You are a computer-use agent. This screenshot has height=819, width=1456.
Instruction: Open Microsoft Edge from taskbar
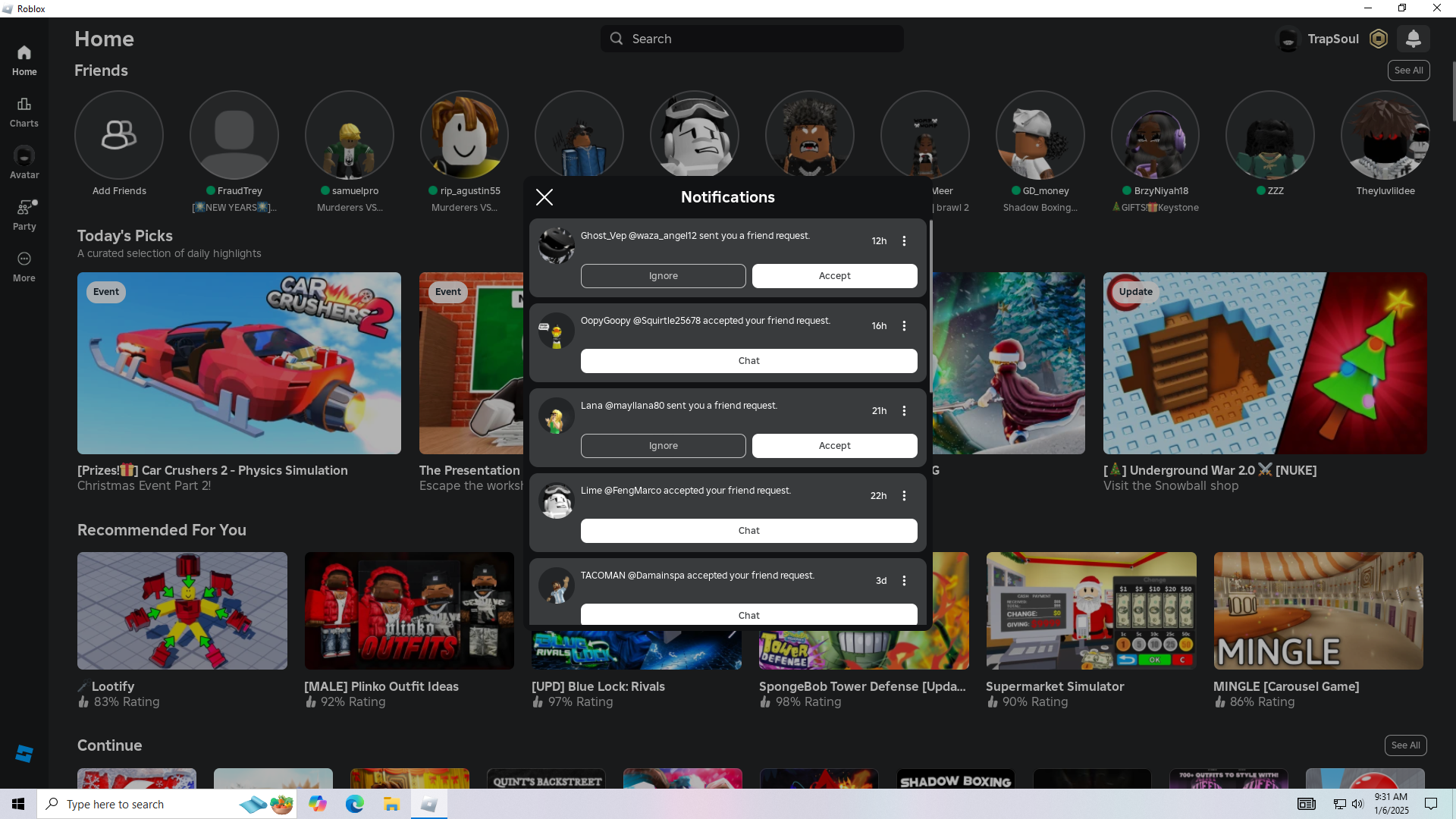[354, 804]
